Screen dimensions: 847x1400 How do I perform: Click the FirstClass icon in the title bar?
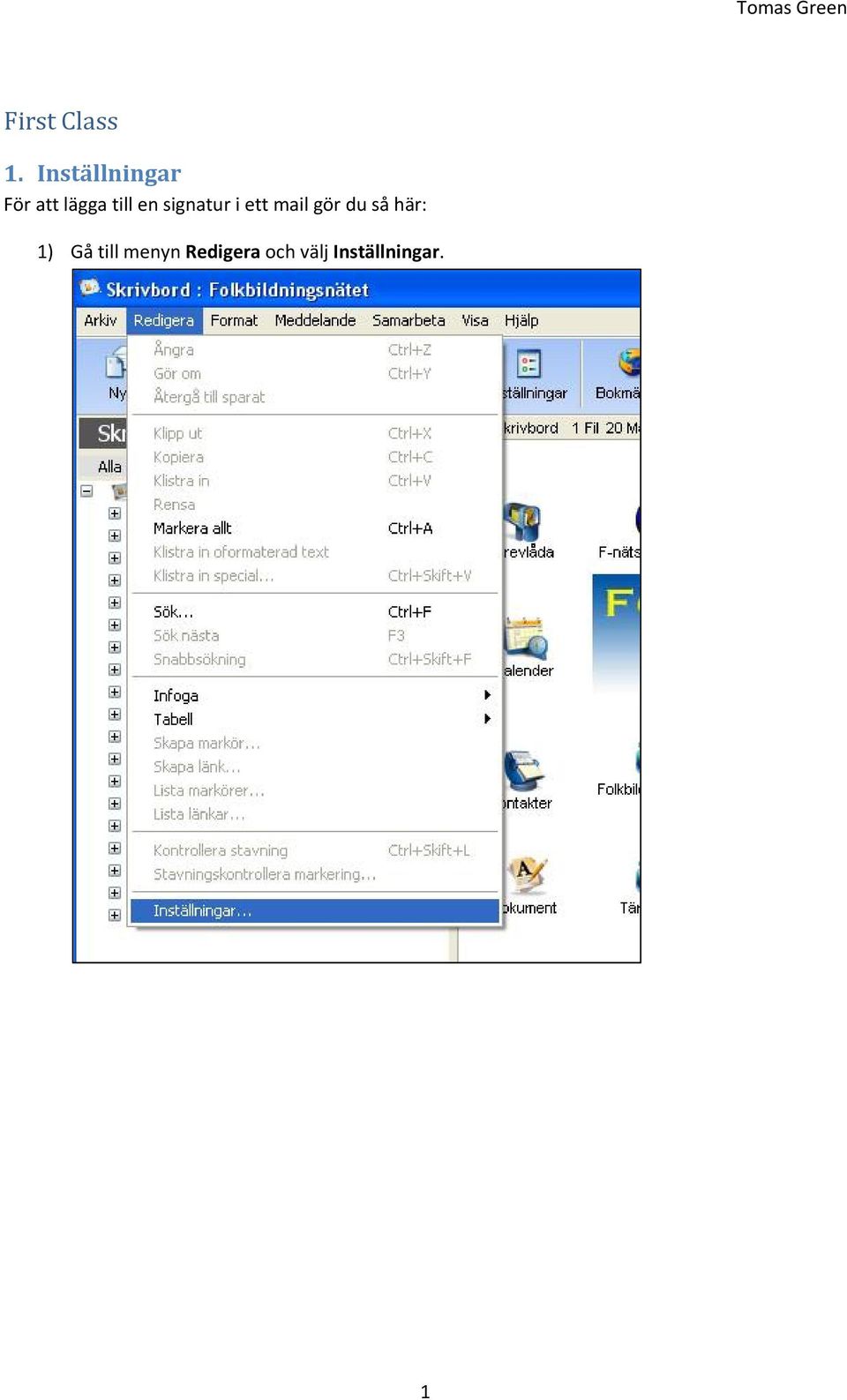[89, 288]
